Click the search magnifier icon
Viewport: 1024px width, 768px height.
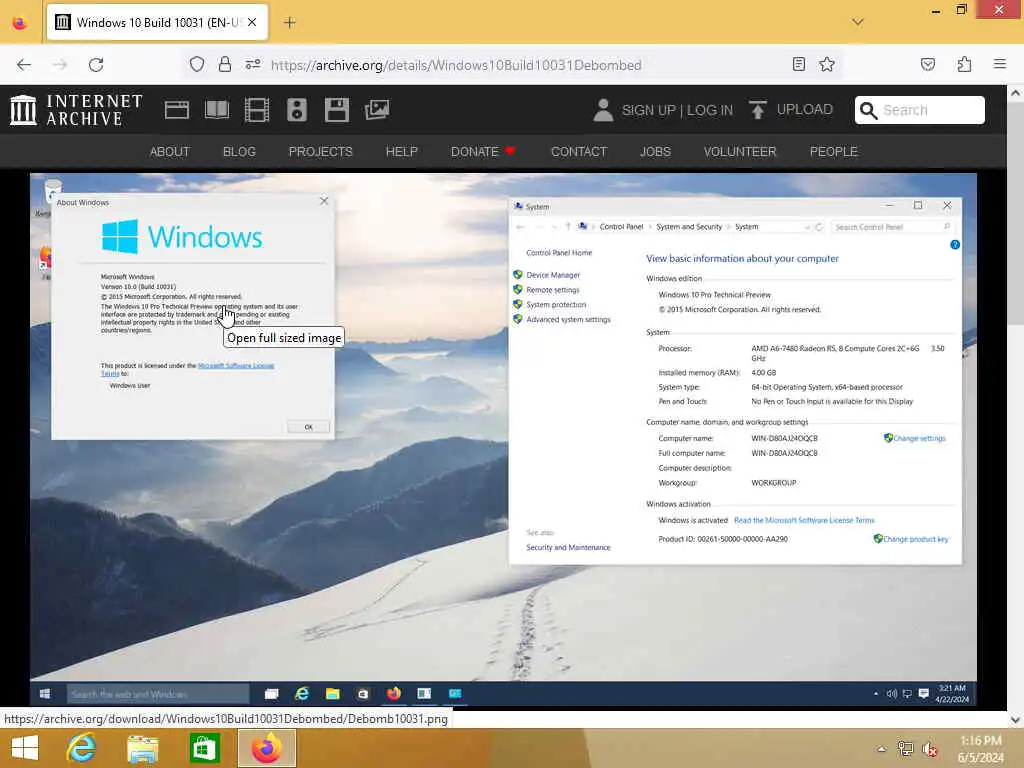click(x=869, y=110)
